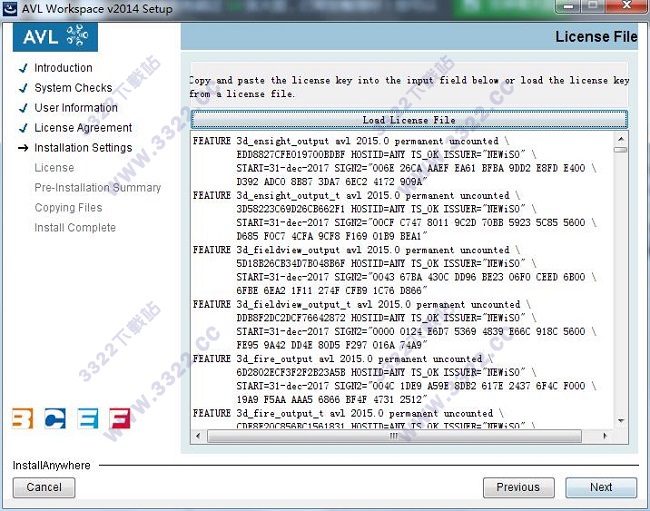Select the Install Complete step
This screenshot has width=650, height=511.
tap(75, 228)
